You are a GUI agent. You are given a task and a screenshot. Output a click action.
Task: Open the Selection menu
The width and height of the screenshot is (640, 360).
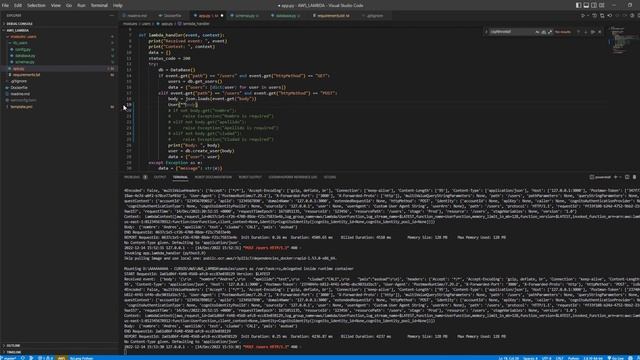(36, 5)
